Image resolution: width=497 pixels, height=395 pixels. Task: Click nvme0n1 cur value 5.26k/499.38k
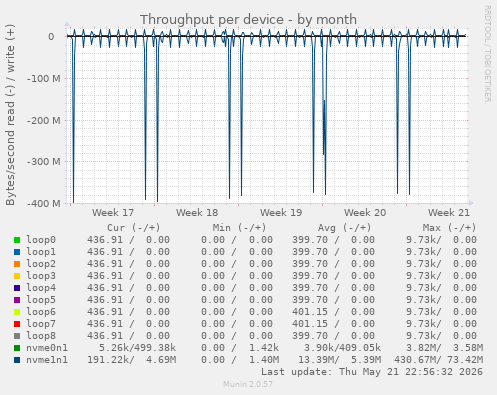click(x=137, y=348)
